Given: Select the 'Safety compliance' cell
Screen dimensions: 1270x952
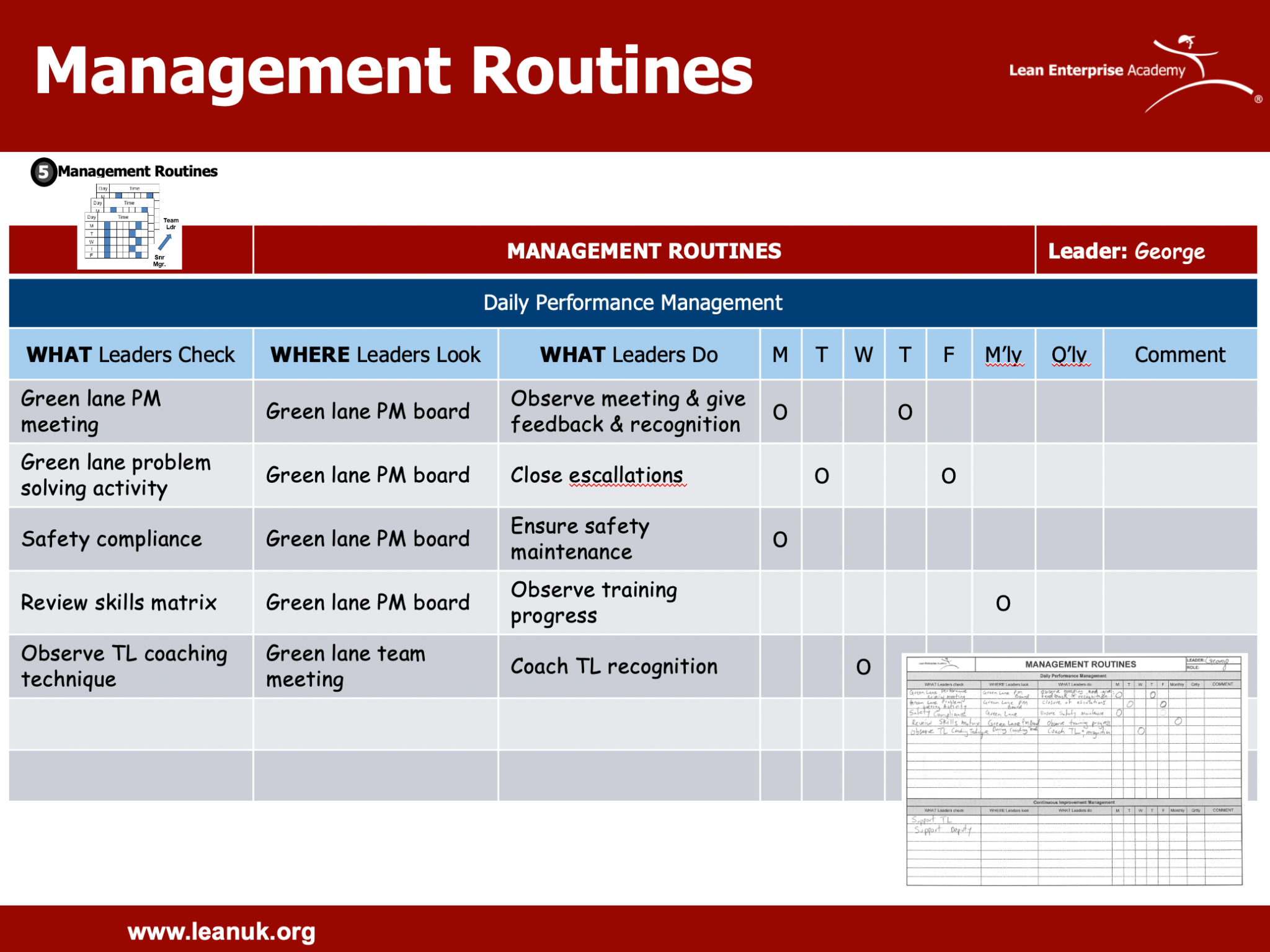Looking at the screenshot, I should pos(131,539).
